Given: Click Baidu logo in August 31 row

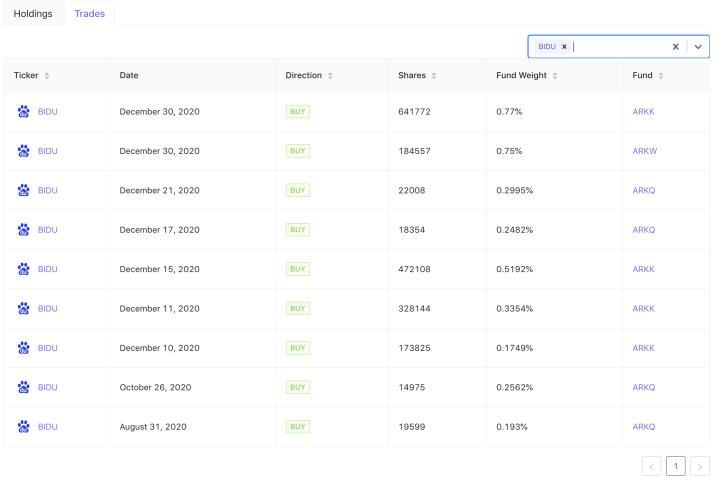Looking at the screenshot, I should [23, 427].
